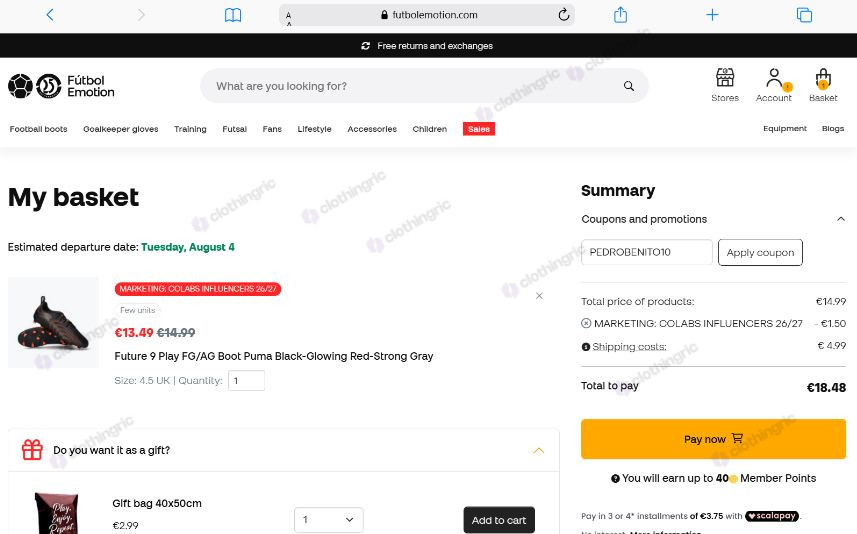Viewport: 857px width, 534px height.
Task: Click Add to cart for gift bag
Action: click(499, 520)
